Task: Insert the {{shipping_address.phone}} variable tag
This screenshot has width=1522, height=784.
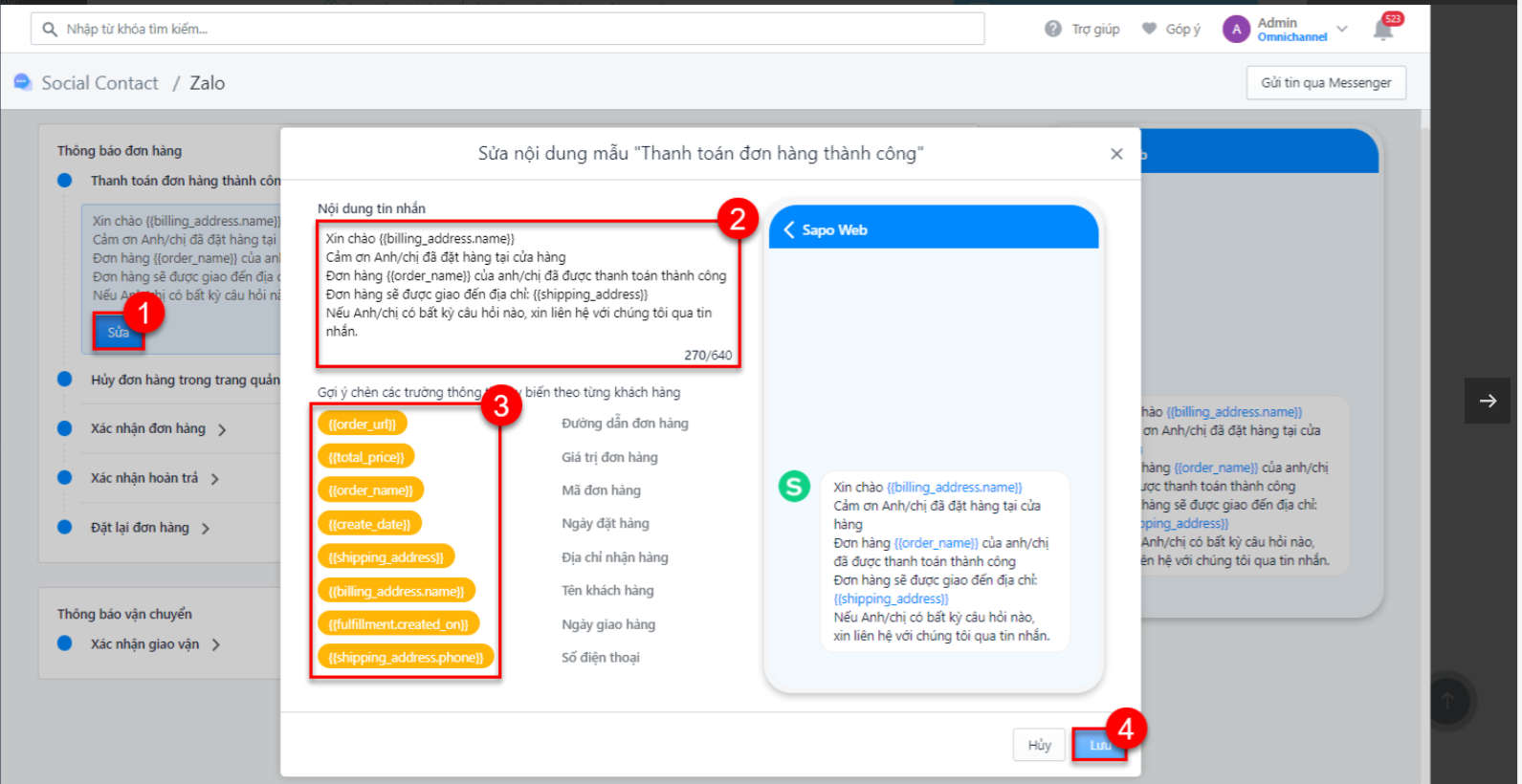Action: coord(406,658)
